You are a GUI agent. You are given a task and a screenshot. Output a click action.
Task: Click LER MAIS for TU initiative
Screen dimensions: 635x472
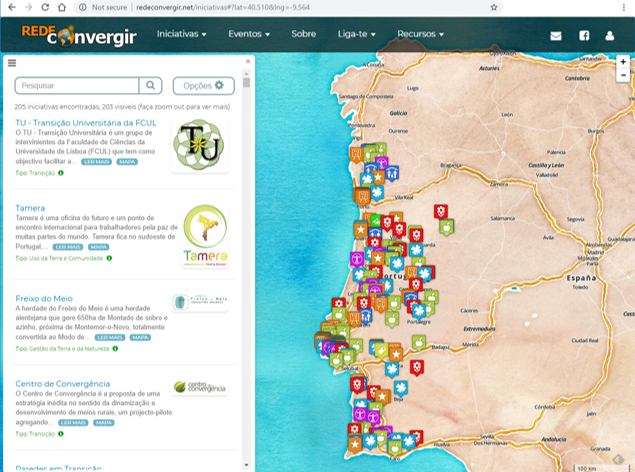(96, 162)
